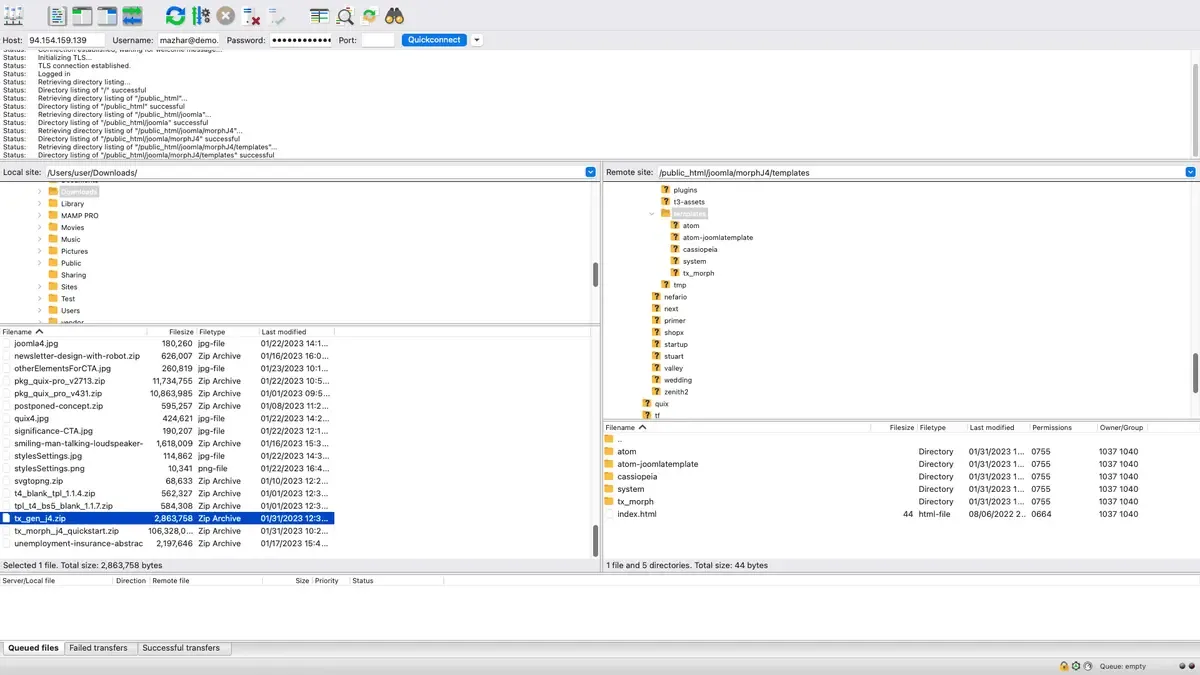The height and width of the screenshot is (675, 1200).
Task: Toggle directory comparison with magnifier icon
Action: 345,16
